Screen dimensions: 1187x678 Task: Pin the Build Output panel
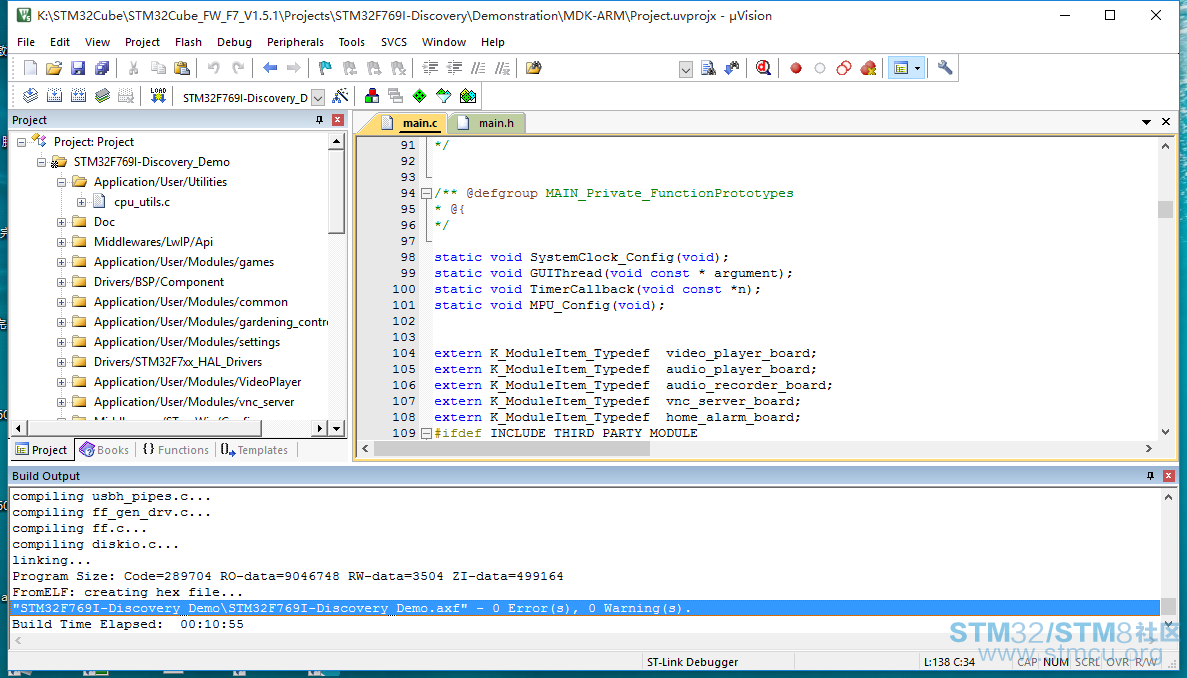point(1151,476)
